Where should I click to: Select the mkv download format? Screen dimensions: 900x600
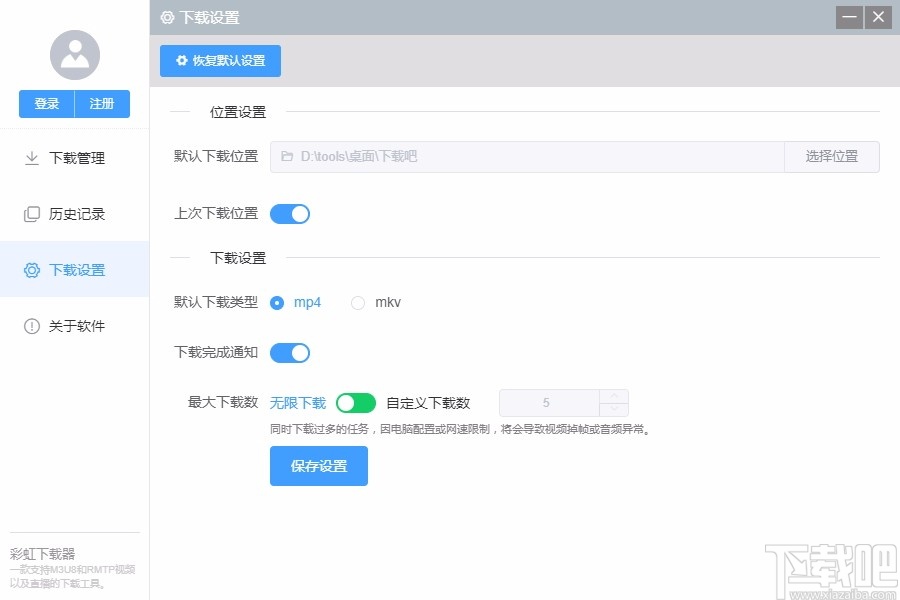pyautogui.click(x=357, y=302)
